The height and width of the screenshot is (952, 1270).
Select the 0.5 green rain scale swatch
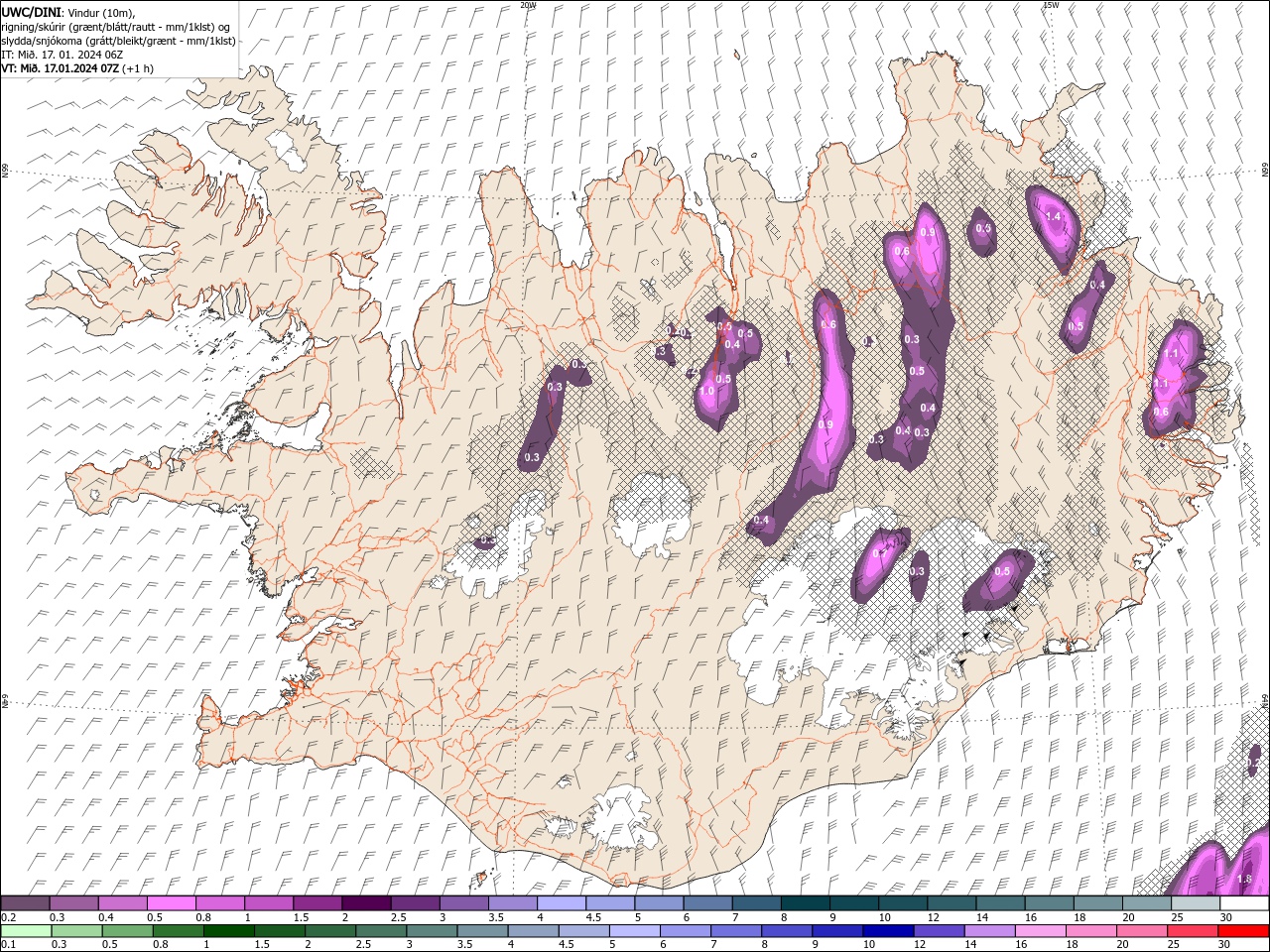(x=127, y=931)
